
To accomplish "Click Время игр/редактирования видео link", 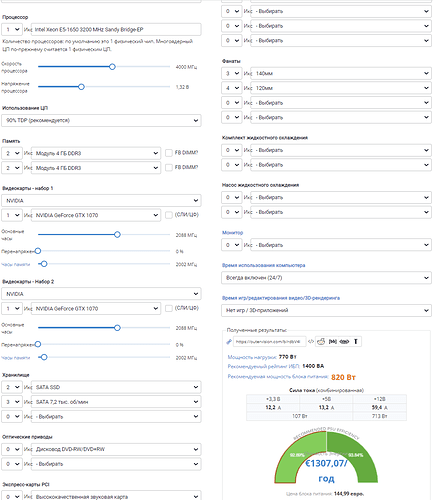I will point(281,298).
